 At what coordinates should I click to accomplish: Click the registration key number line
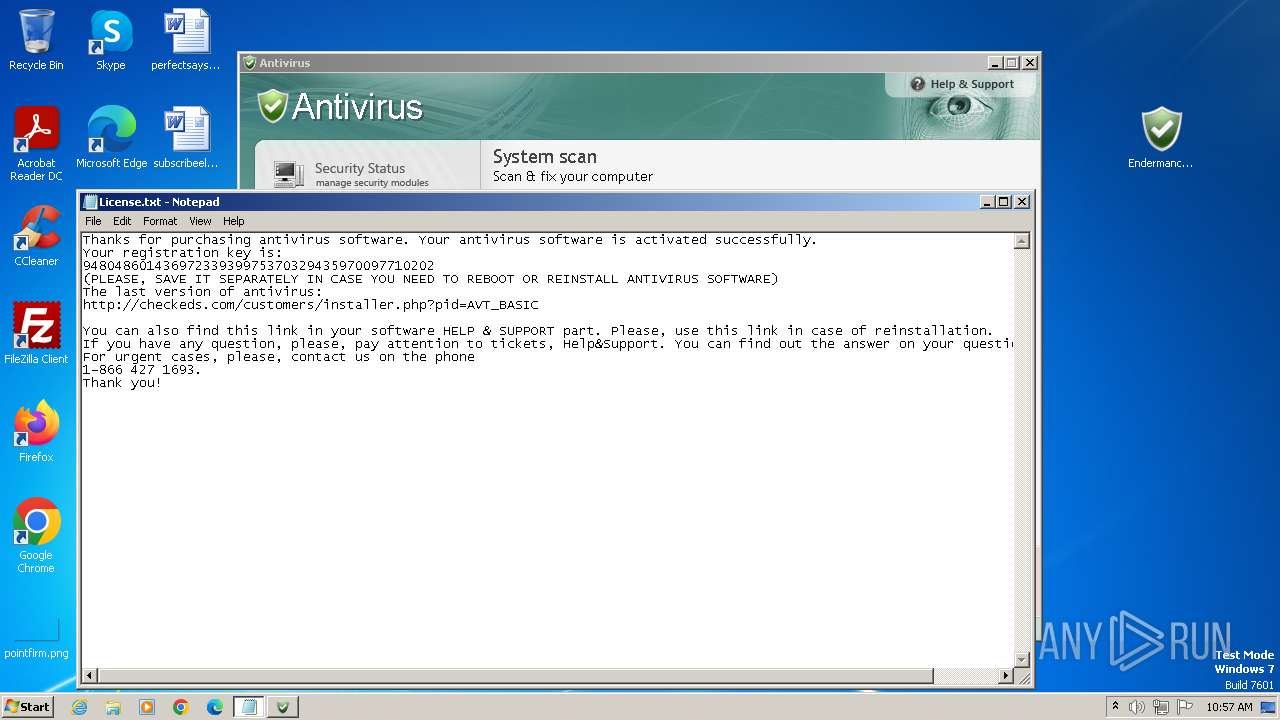pos(258,266)
